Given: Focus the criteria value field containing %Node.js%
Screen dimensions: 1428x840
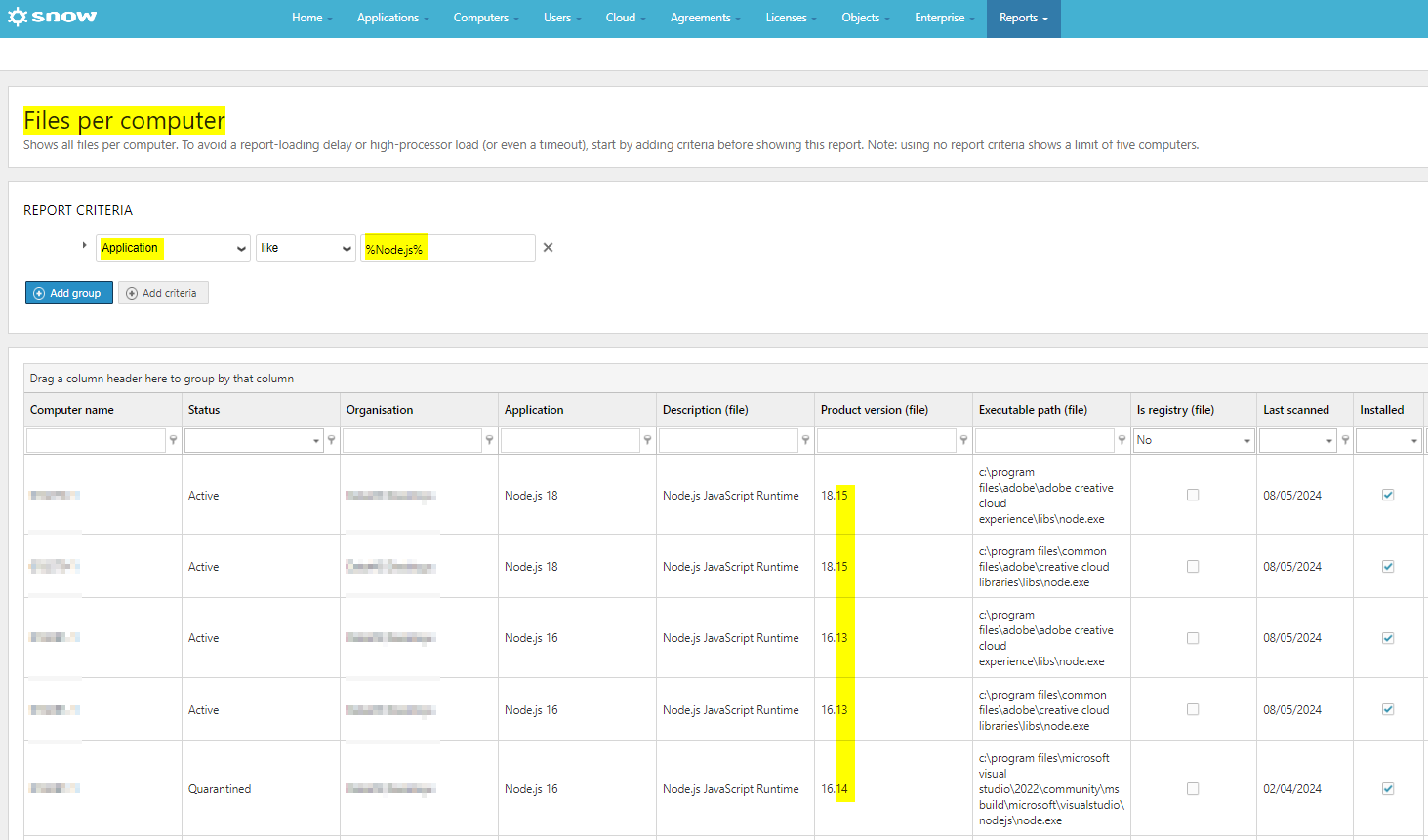Looking at the screenshot, I should point(448,249).
